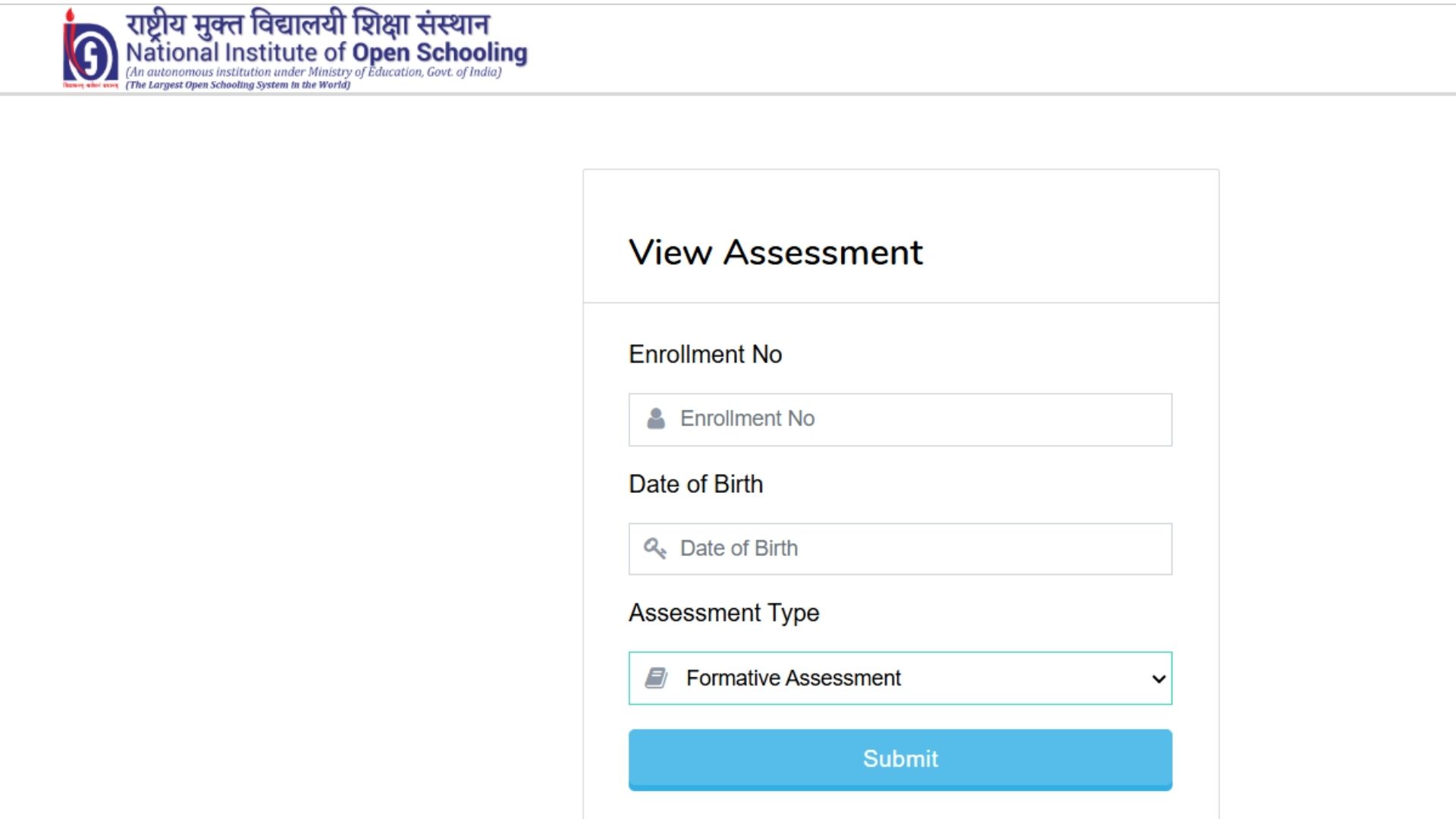Screen dimensions: 1456x819
Task: Click the Enrollment No input field
Action: [x=899, y=419]
